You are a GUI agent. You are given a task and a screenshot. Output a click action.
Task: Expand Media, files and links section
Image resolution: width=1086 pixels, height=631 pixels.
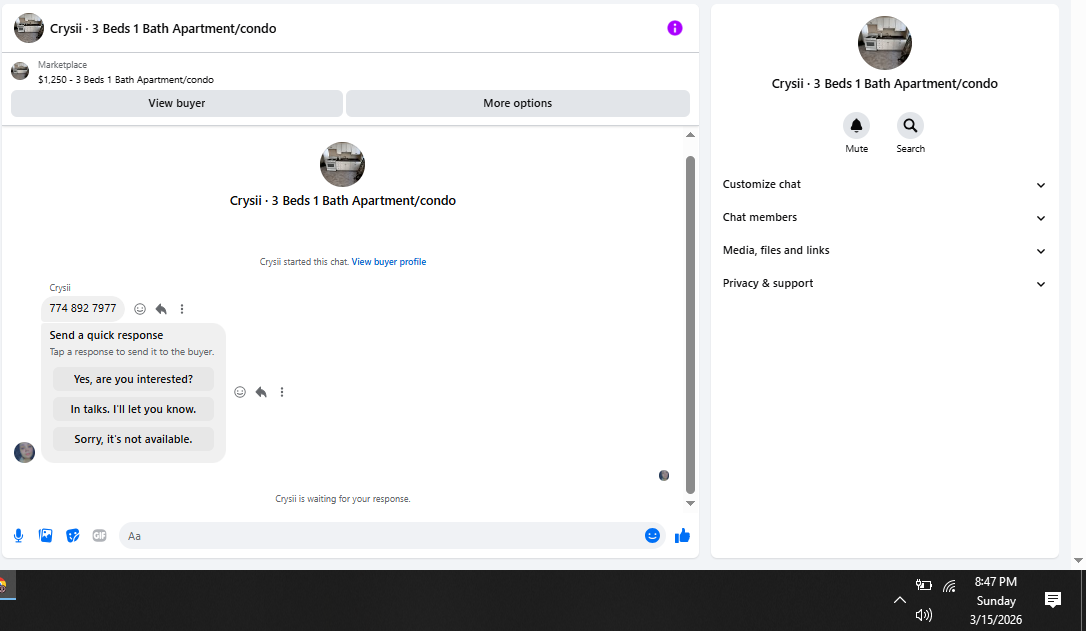click(884, 250)
